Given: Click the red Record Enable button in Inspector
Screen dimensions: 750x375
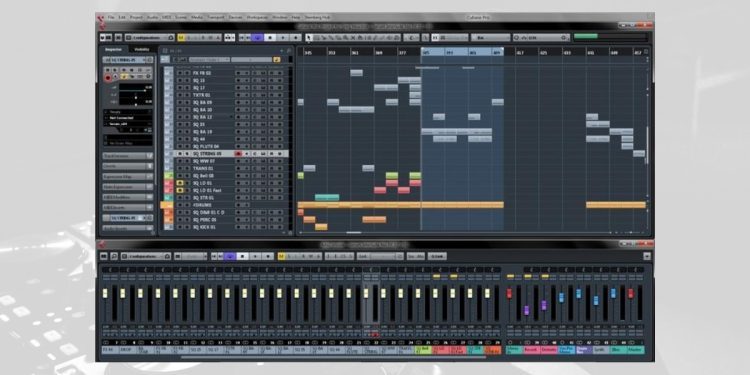Looking at the screenshot, I should click(x=108, y=77).
